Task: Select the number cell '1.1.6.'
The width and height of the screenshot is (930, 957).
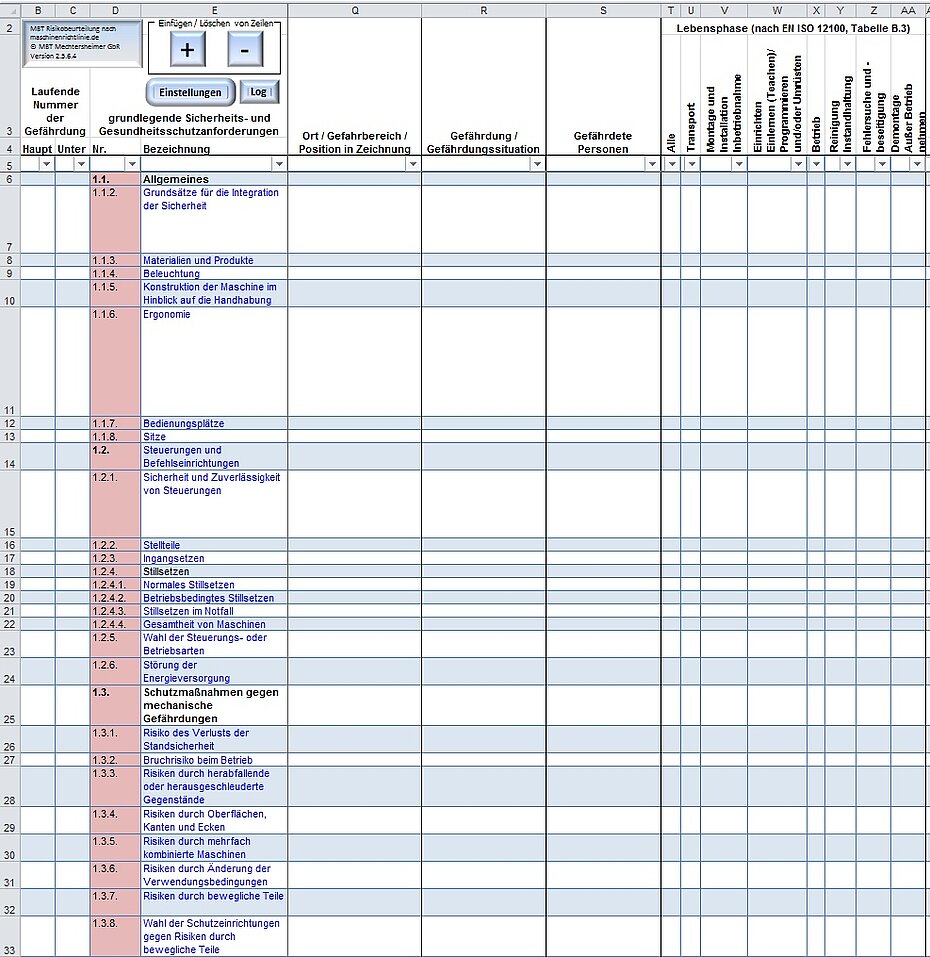Action: tap(115, 361)
